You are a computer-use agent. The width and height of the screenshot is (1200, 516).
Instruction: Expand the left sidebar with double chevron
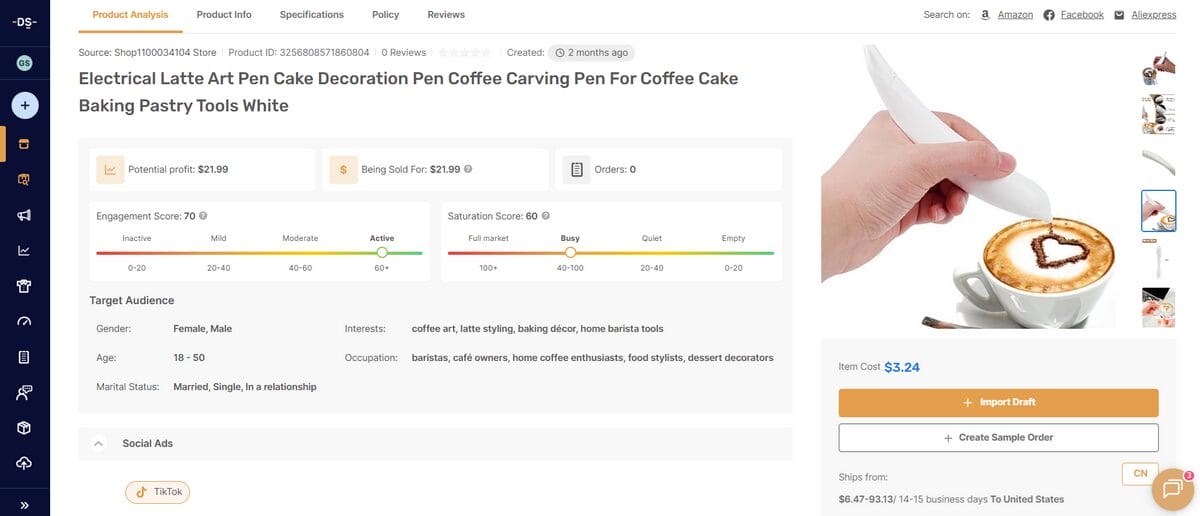pos(25,505)
